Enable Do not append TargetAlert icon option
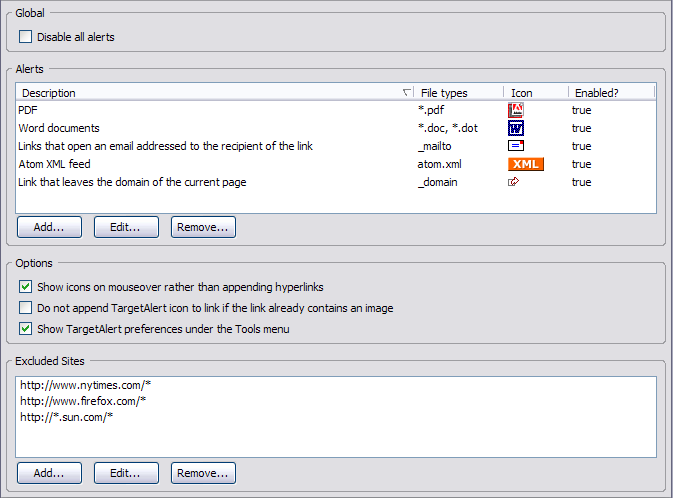The width and height of the screenshot is (673, 498). [26, 308]
